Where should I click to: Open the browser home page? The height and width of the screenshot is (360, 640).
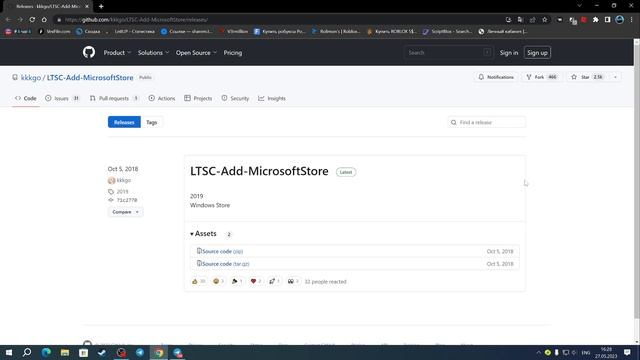tap(44, 20)
